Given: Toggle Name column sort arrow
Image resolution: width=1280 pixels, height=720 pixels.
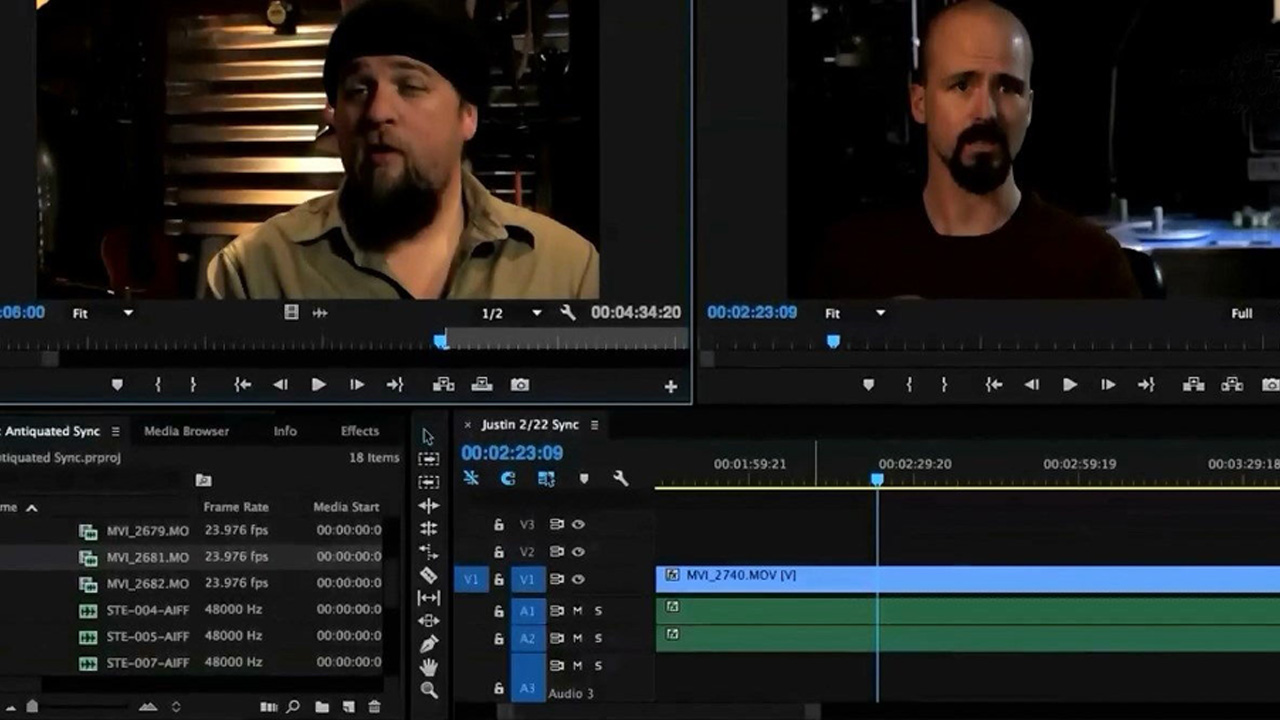Looking at the screenshot, I should [x=31, y=507].
